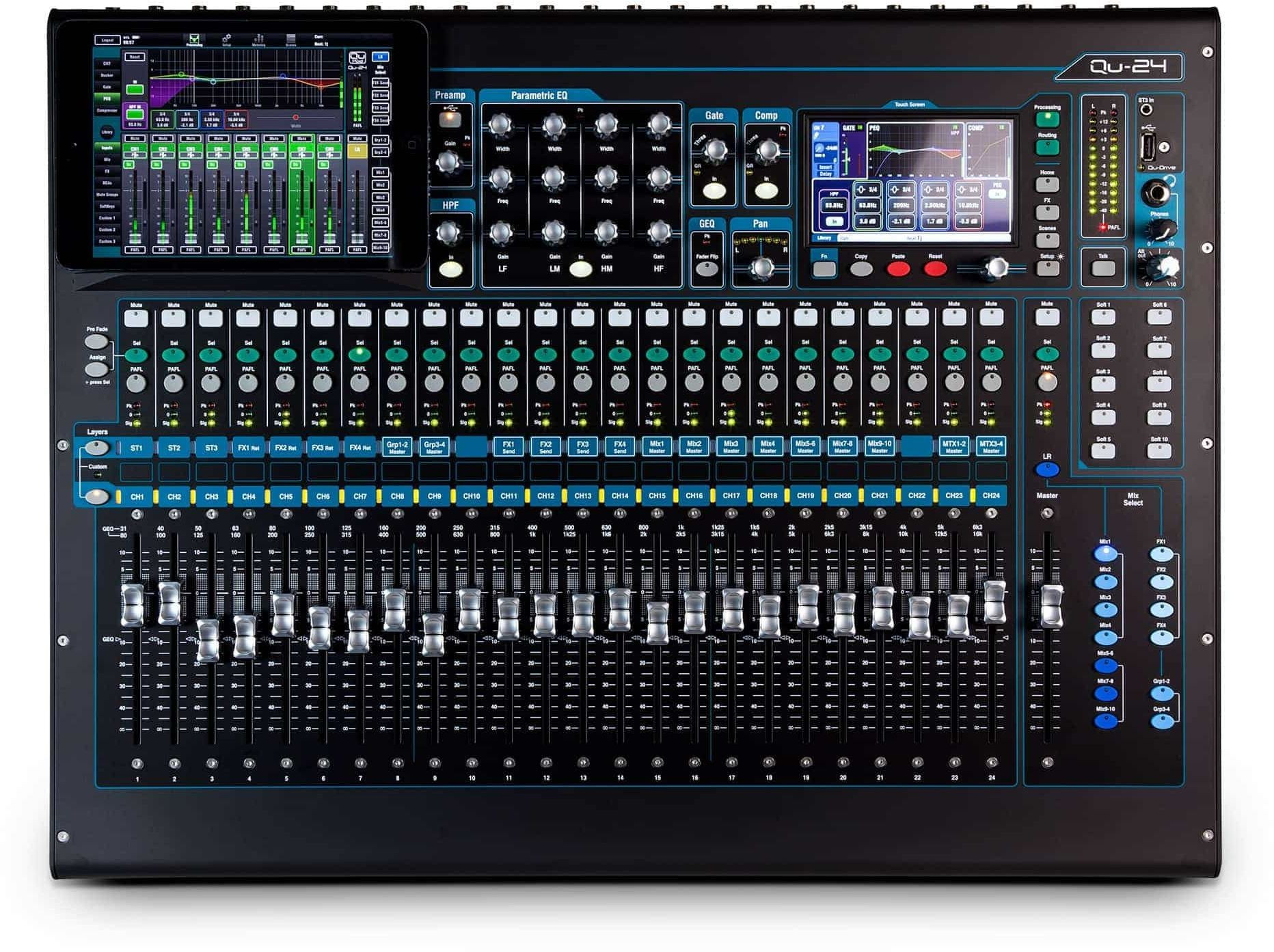Image resolution: width=1274 pixels, height=952 pixels.
Task: Select the Processing tab on the iPad app
Action: 194,40
